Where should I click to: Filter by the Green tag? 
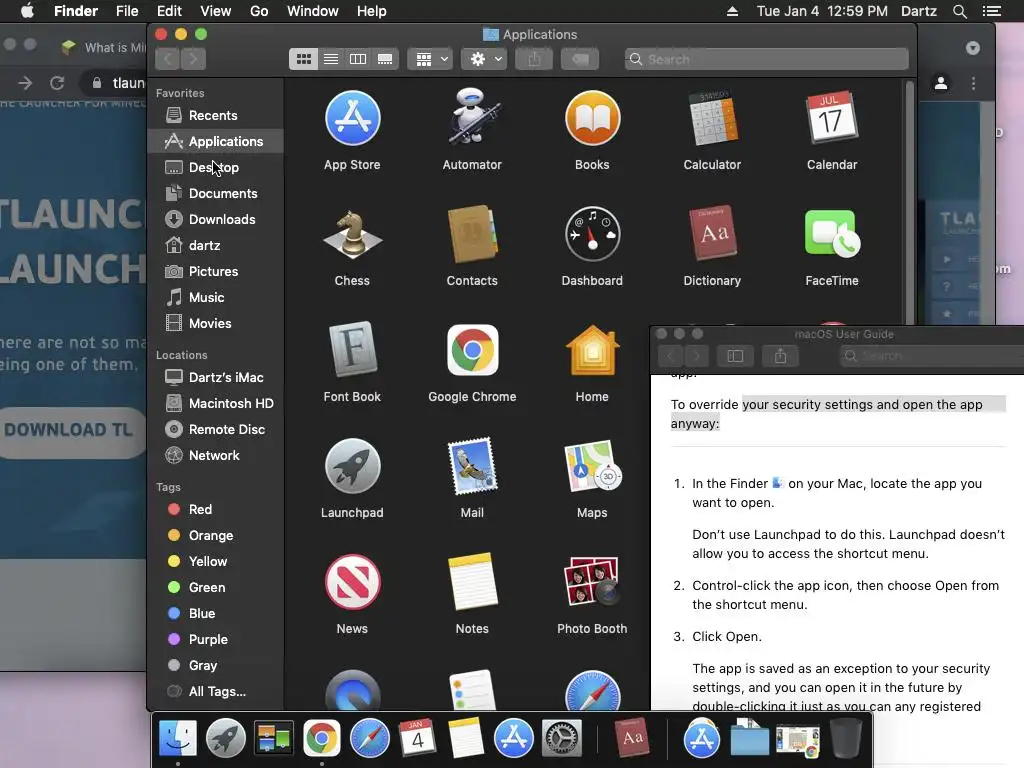[x=215, y=587]
